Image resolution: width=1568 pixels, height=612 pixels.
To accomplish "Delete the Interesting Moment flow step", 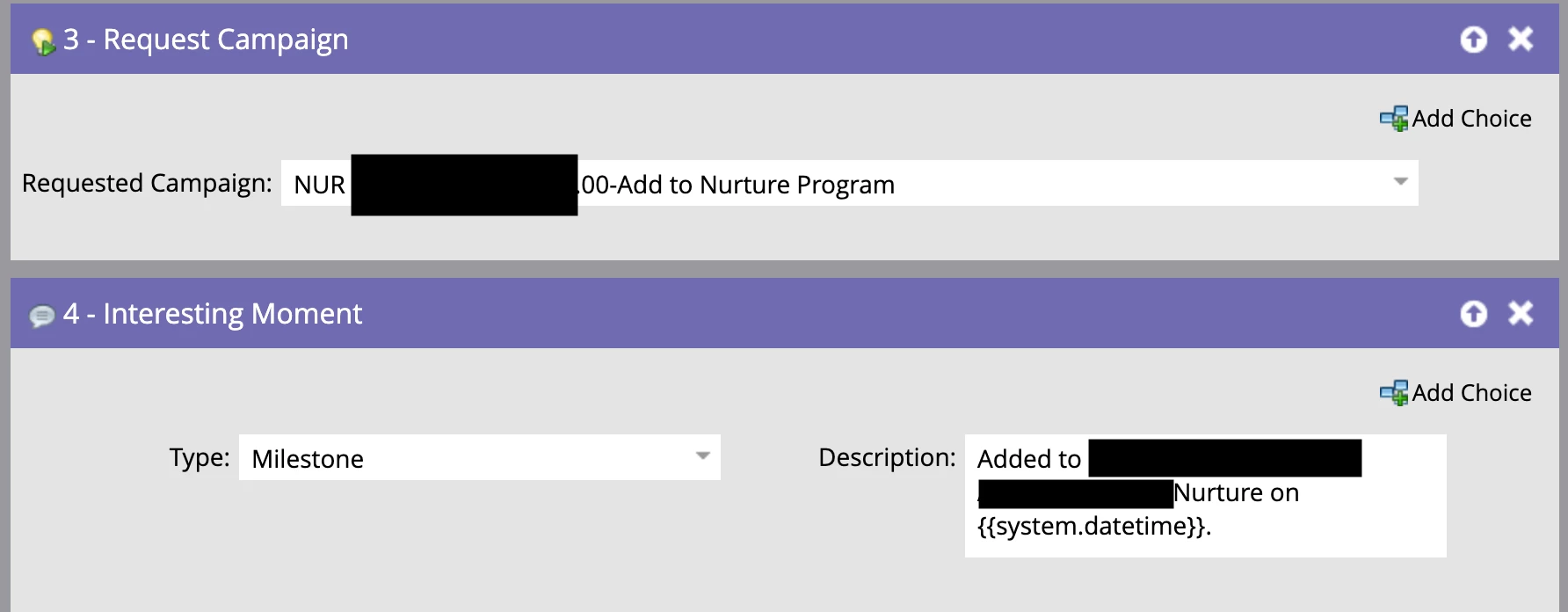I will click(x=1521, y=313).
